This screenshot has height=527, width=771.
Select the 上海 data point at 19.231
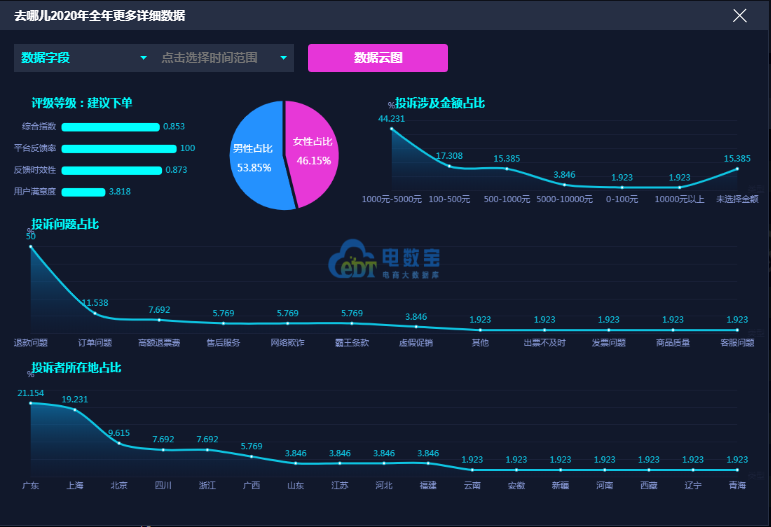tap(75, 410)
